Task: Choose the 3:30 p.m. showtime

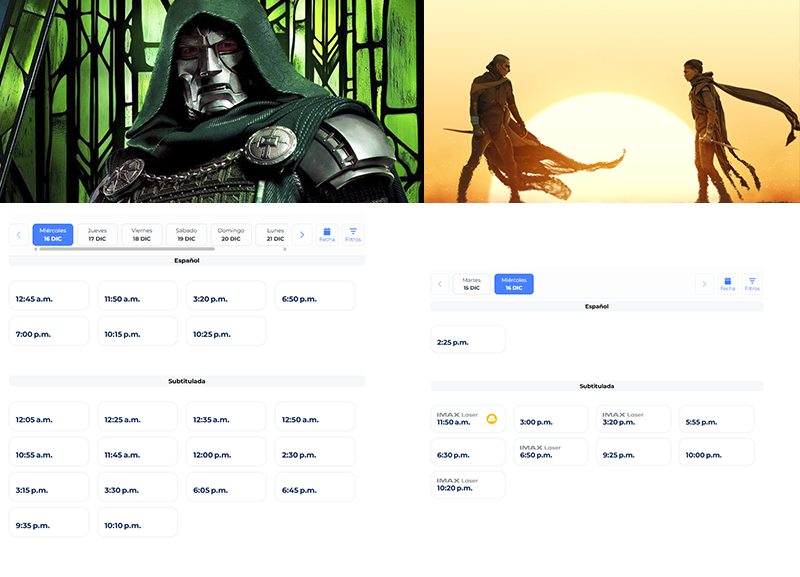Action: click(138, 487)
